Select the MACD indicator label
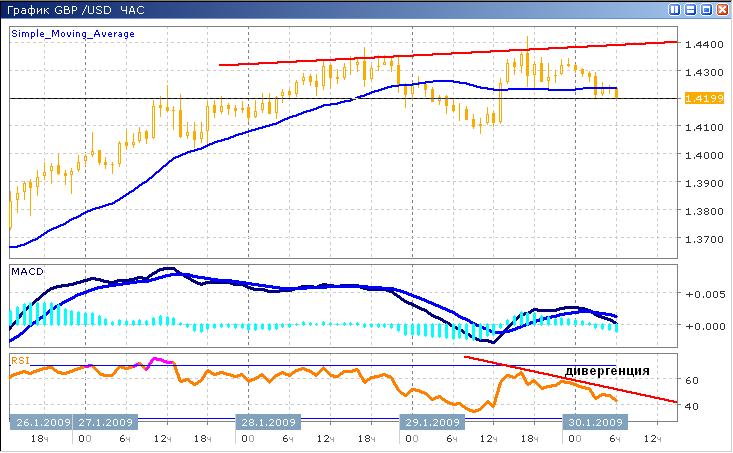The width and height of the screenshot is (733, 453). click(x=24, y=271)
